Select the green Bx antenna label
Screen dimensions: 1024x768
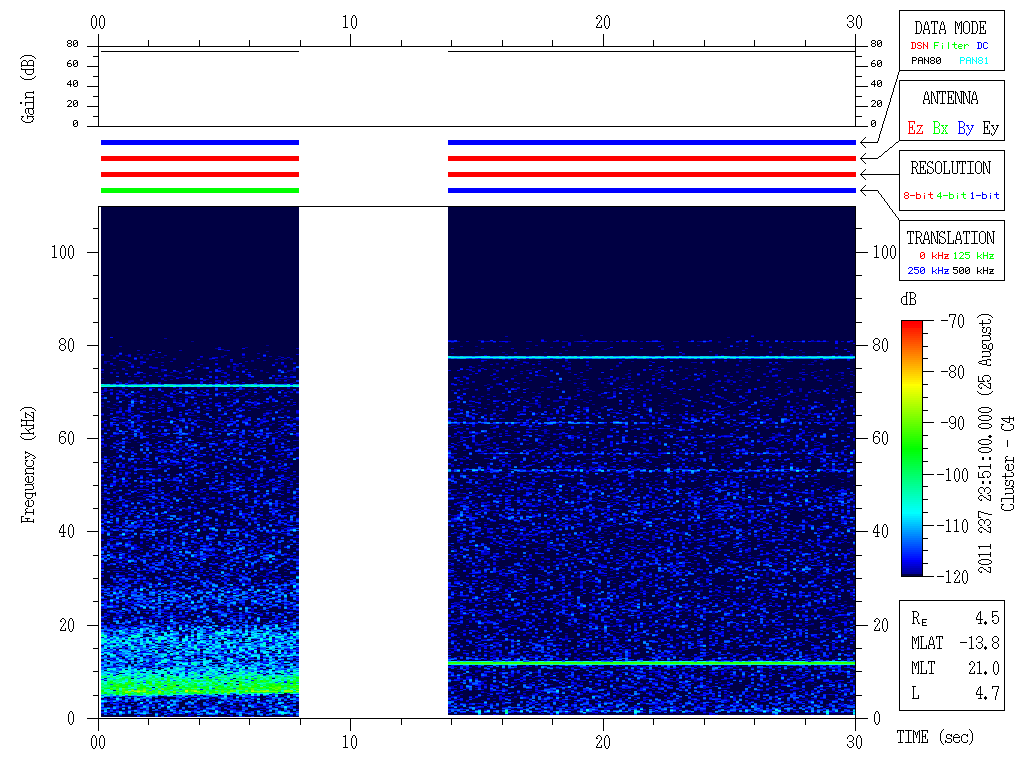tap(940, 128)
